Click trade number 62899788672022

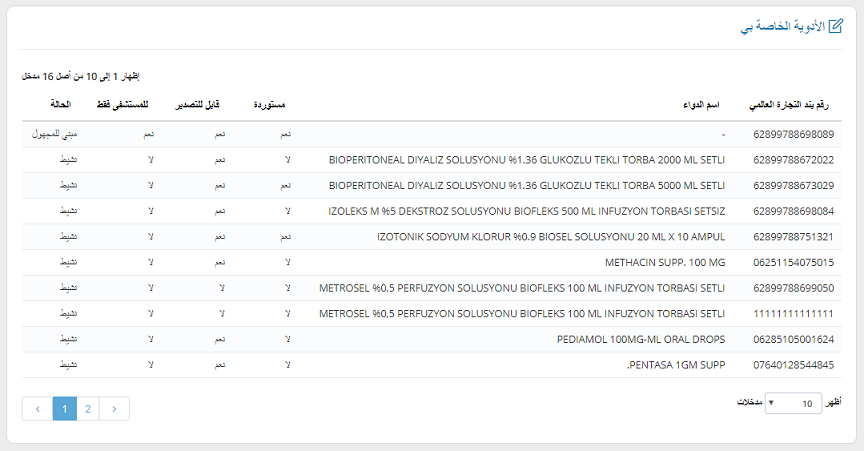pyautogui.click(x=793, y=159)
